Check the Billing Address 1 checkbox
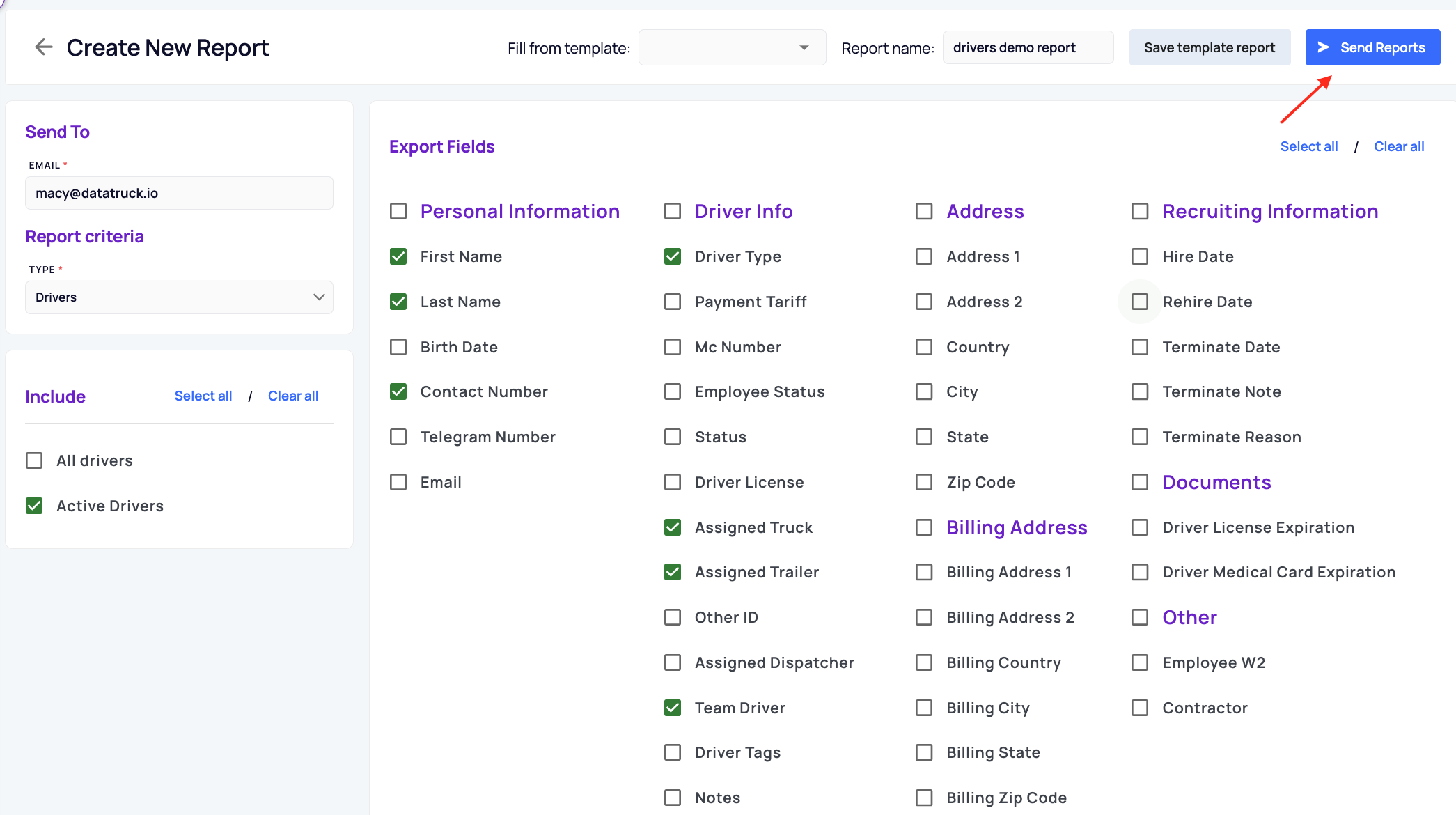 [x=924, y=572]
